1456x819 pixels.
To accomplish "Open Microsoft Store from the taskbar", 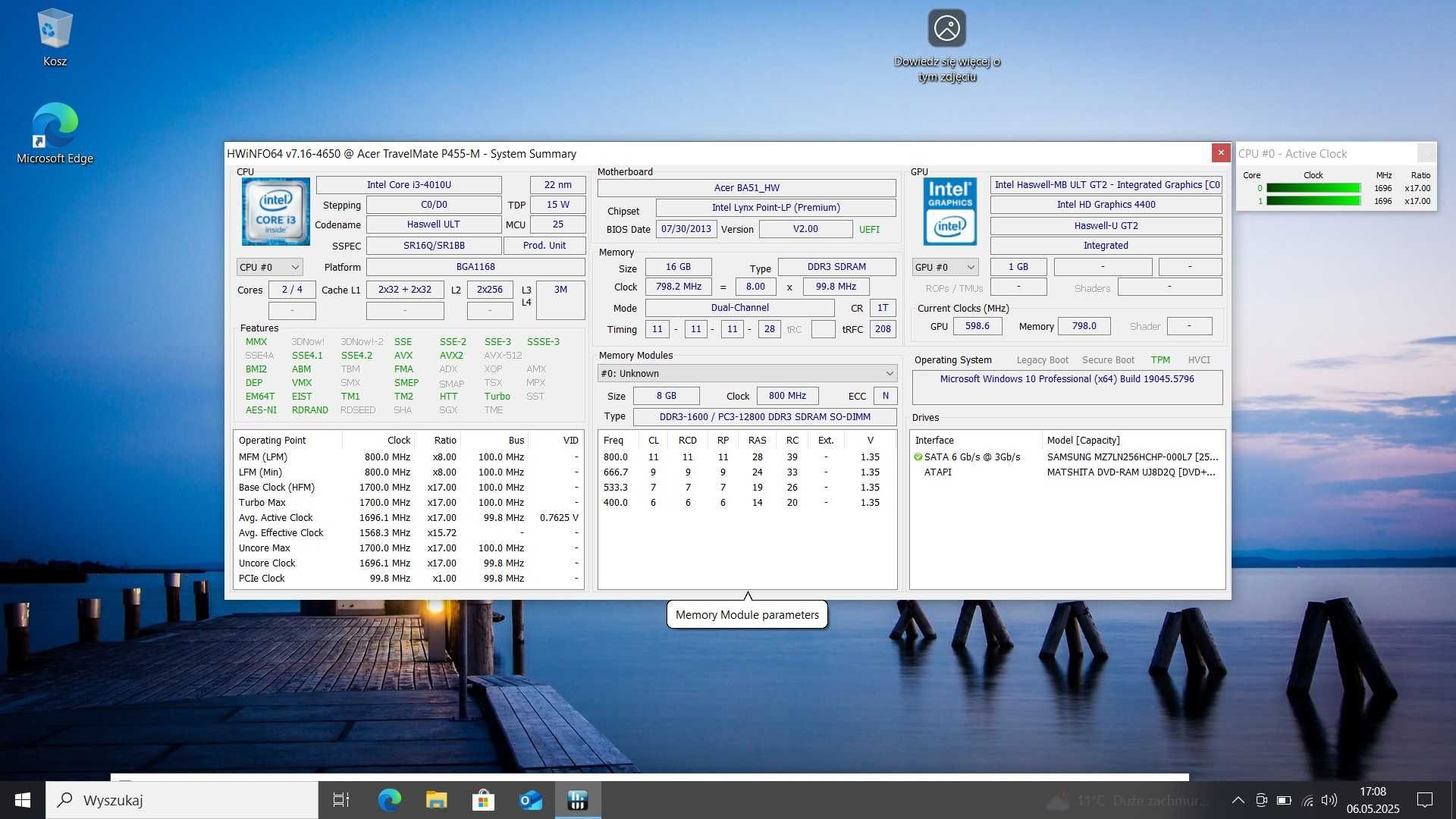I will (x=483, y=800).
